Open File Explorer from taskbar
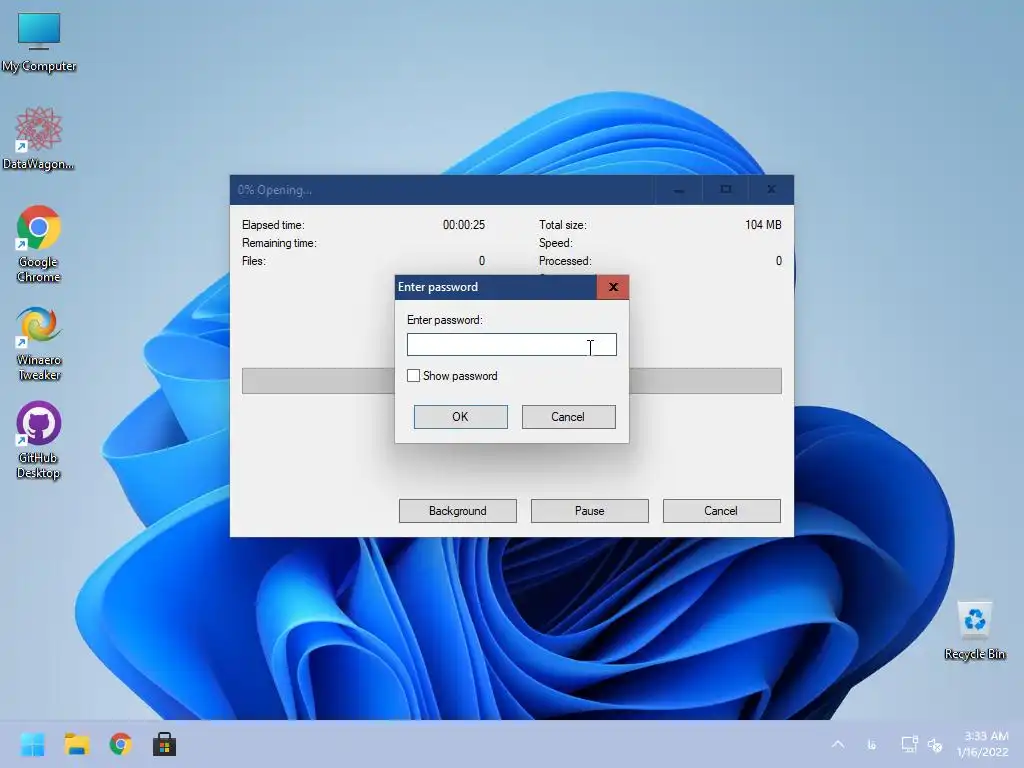Viewport: 1024px width, 768px height. [x=76, y=744]
